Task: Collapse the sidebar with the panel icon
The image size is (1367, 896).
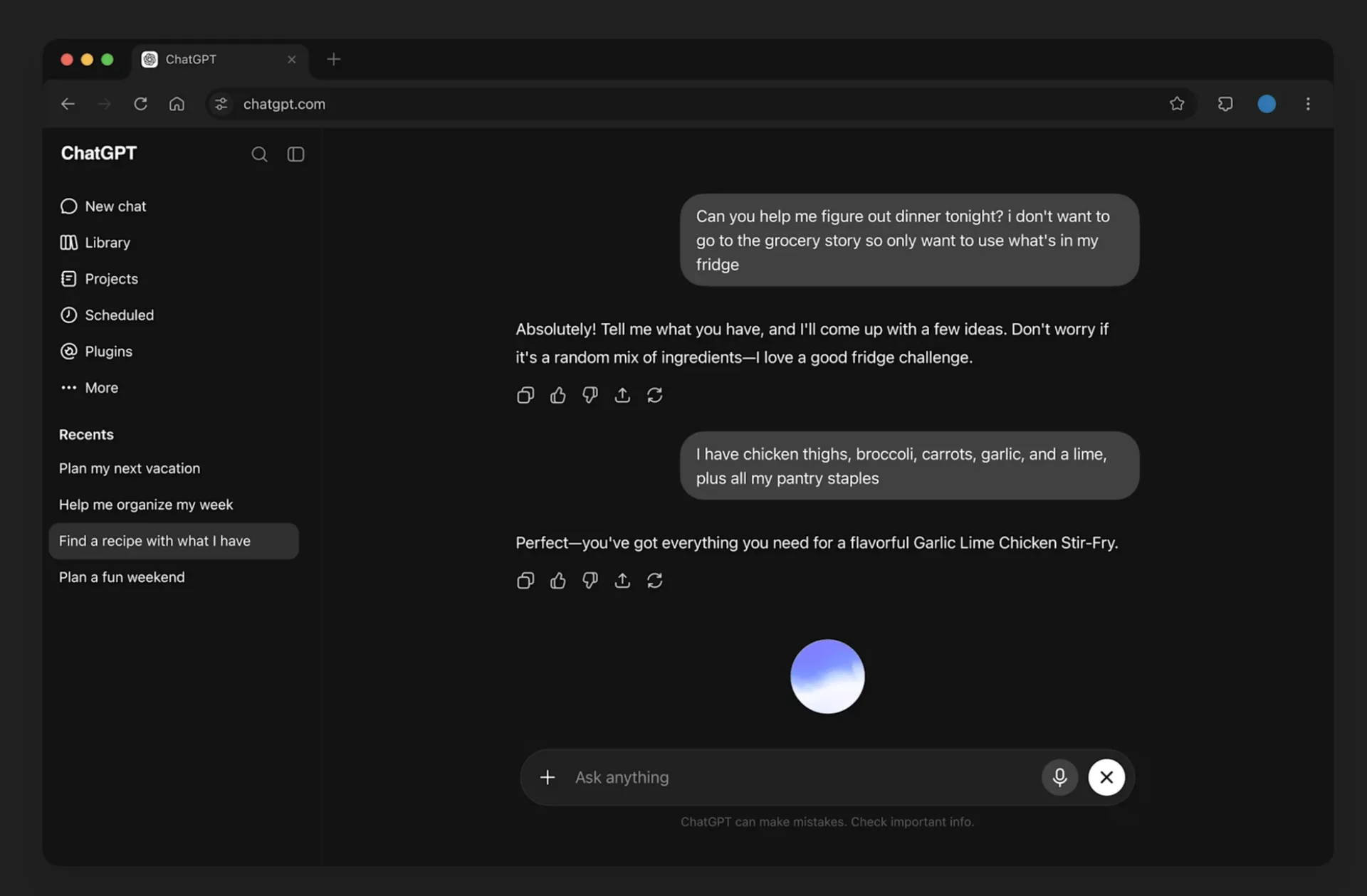Action: pyautogui.click(x=295, y=154)
